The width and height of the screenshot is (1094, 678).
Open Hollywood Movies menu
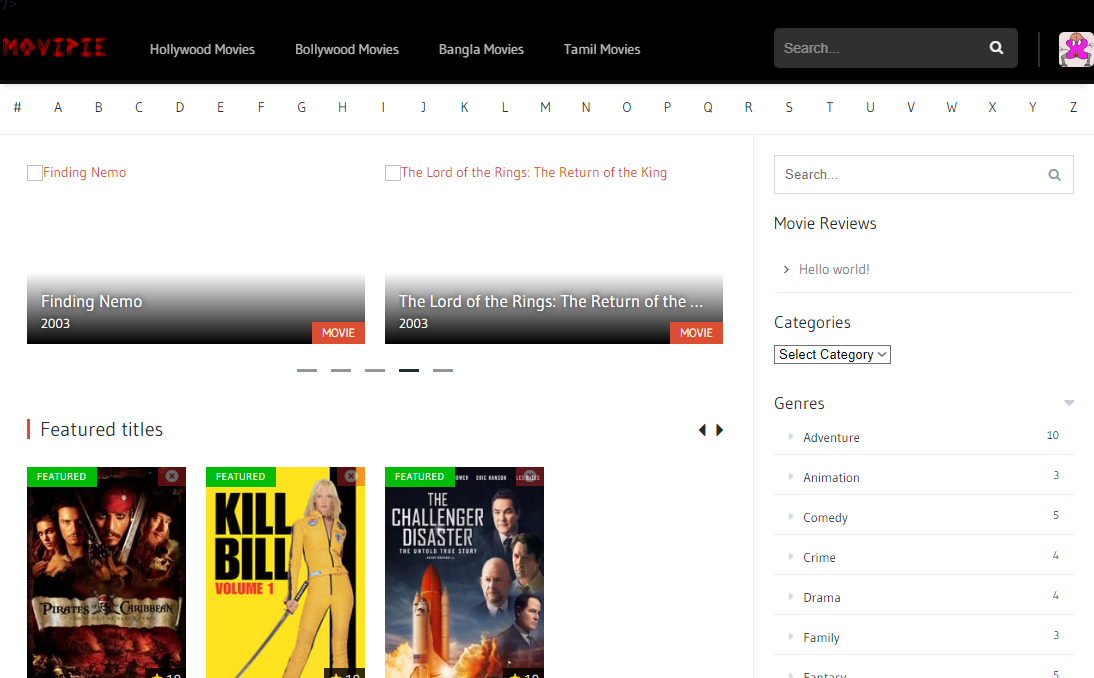coord(202,50)
